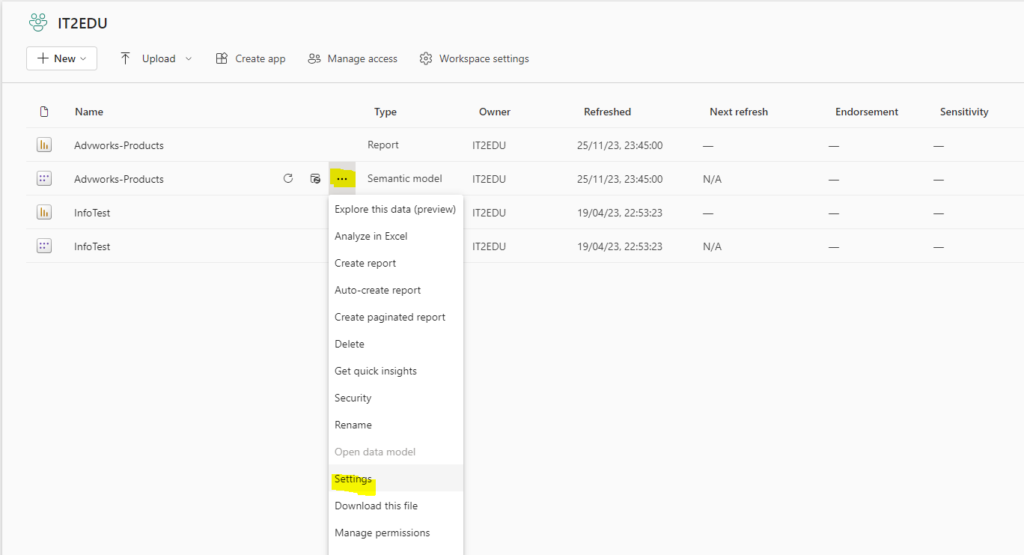Click Create app button
This screenshot has width=1024, height=555.
click(x=250, y=59)
